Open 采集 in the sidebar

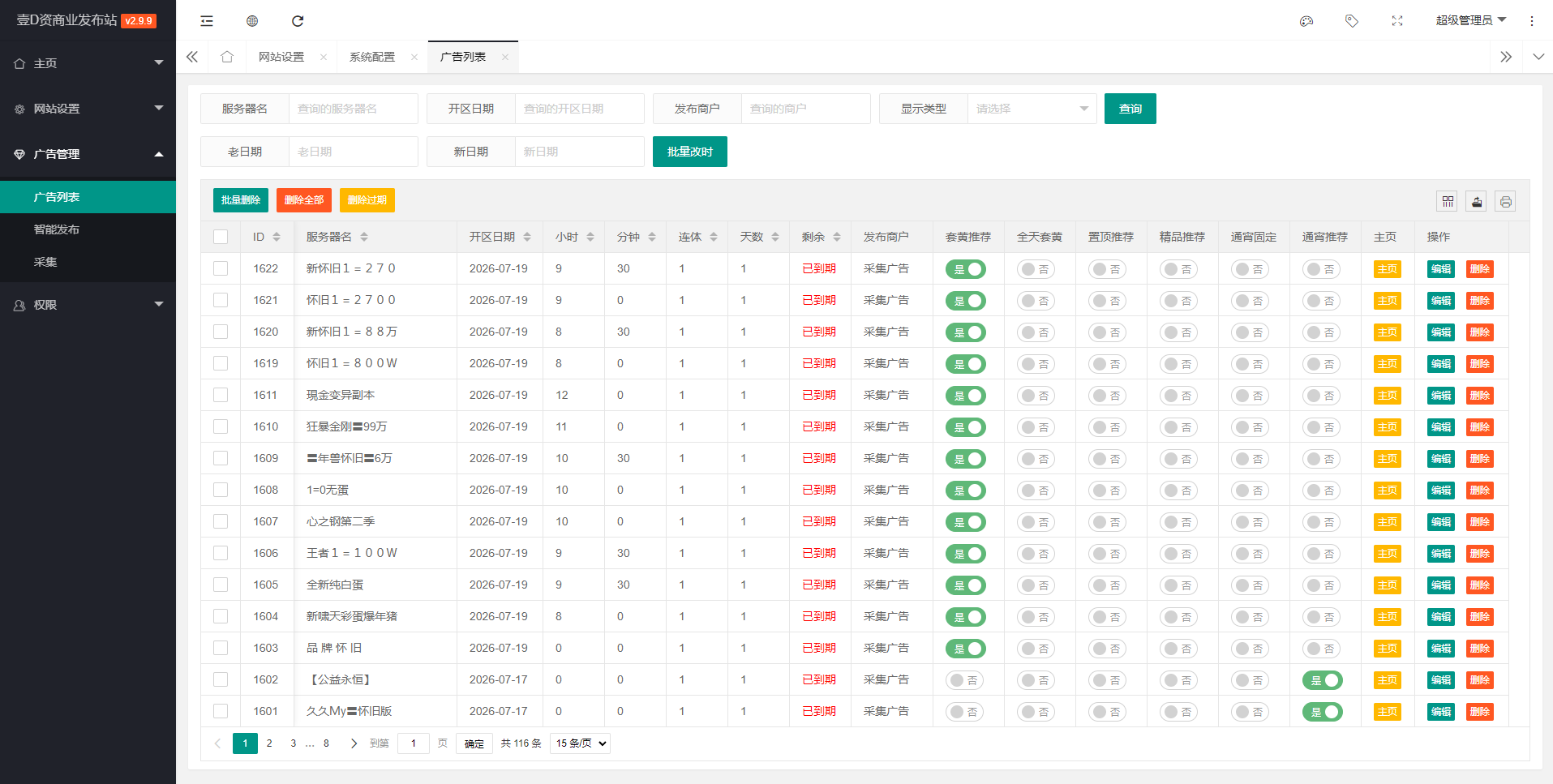[x=88, y=262]
